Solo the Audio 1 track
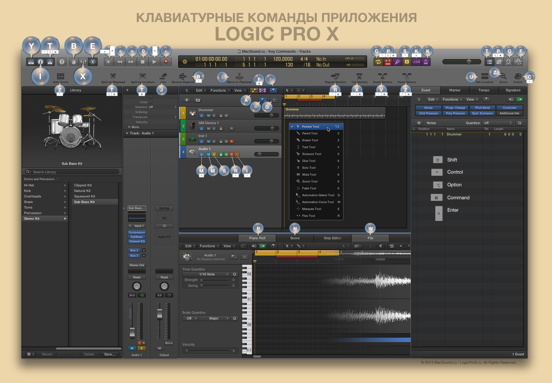 coord(214,154)
